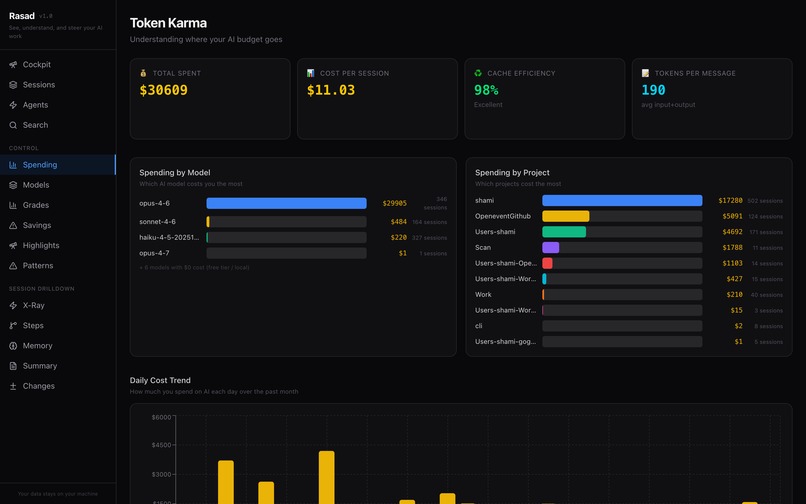Click the Changes plus-minus icon
The width and height of the screenshot is (806, 504).
pos(13,386)
